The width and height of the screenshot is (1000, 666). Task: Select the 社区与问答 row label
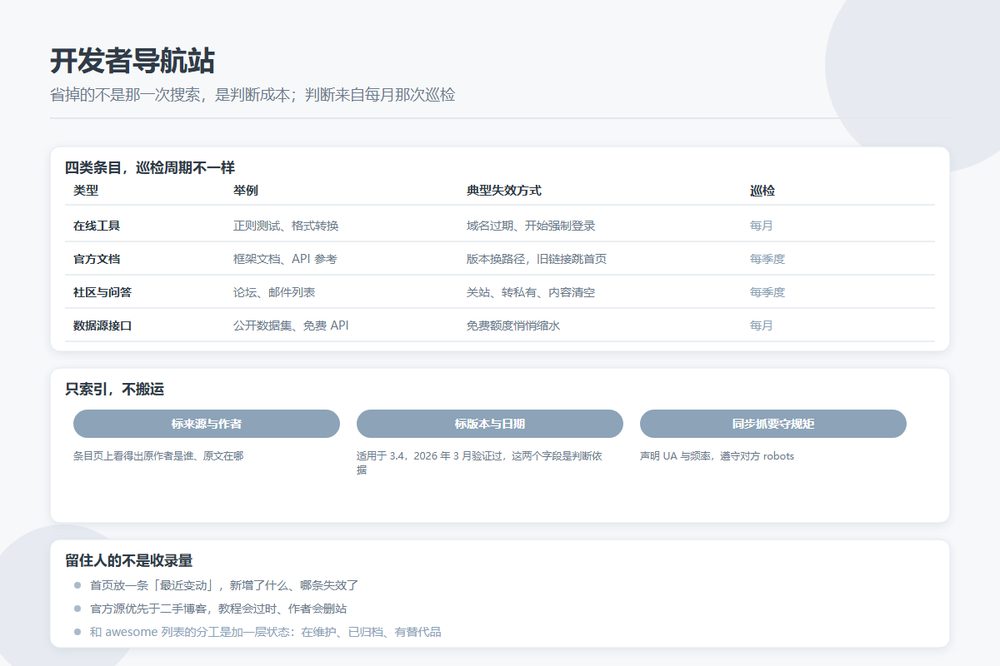tap(102, 292)
